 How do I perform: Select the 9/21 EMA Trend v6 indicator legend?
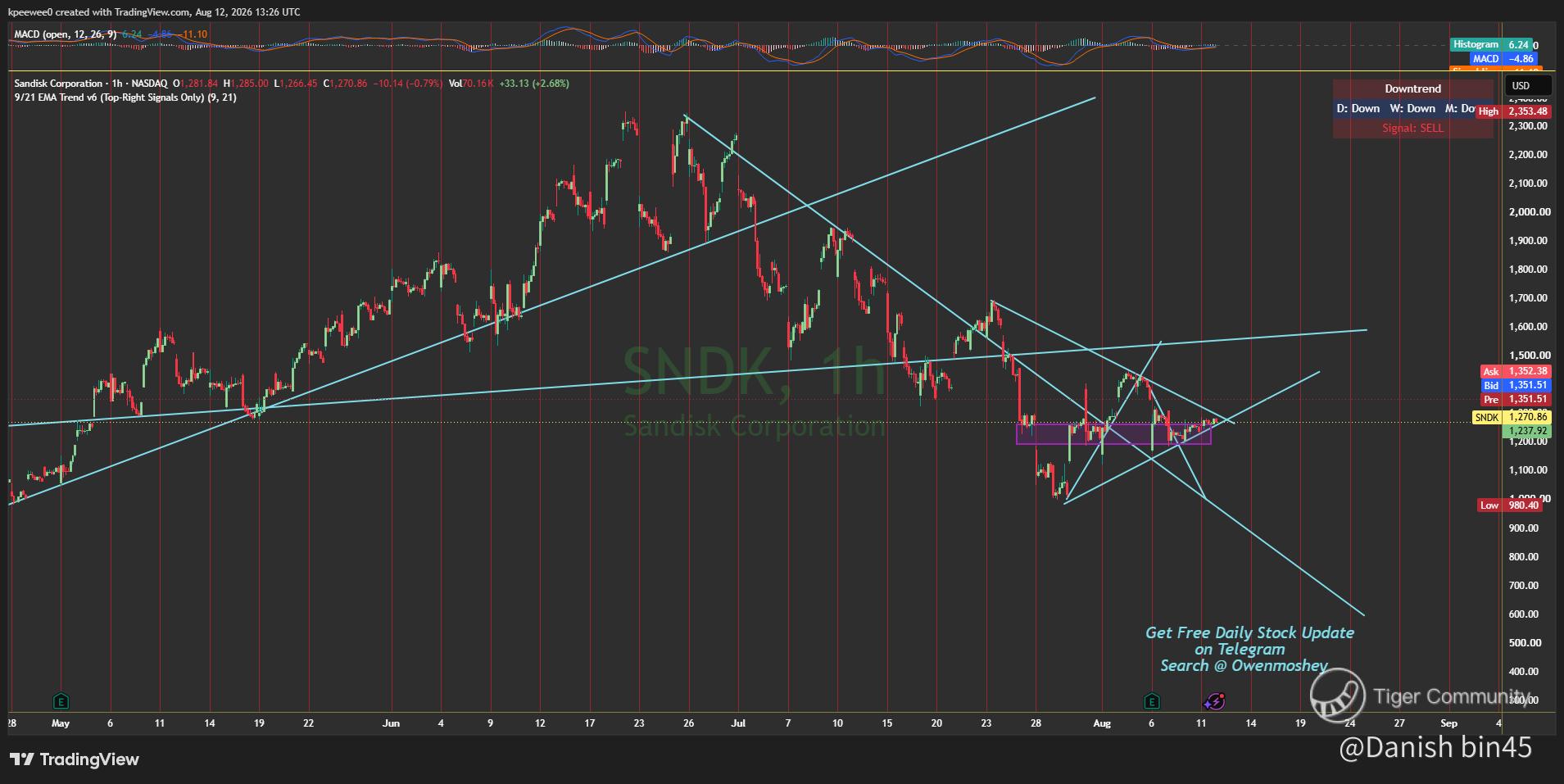pyautogui.click(x=125, y=97)
